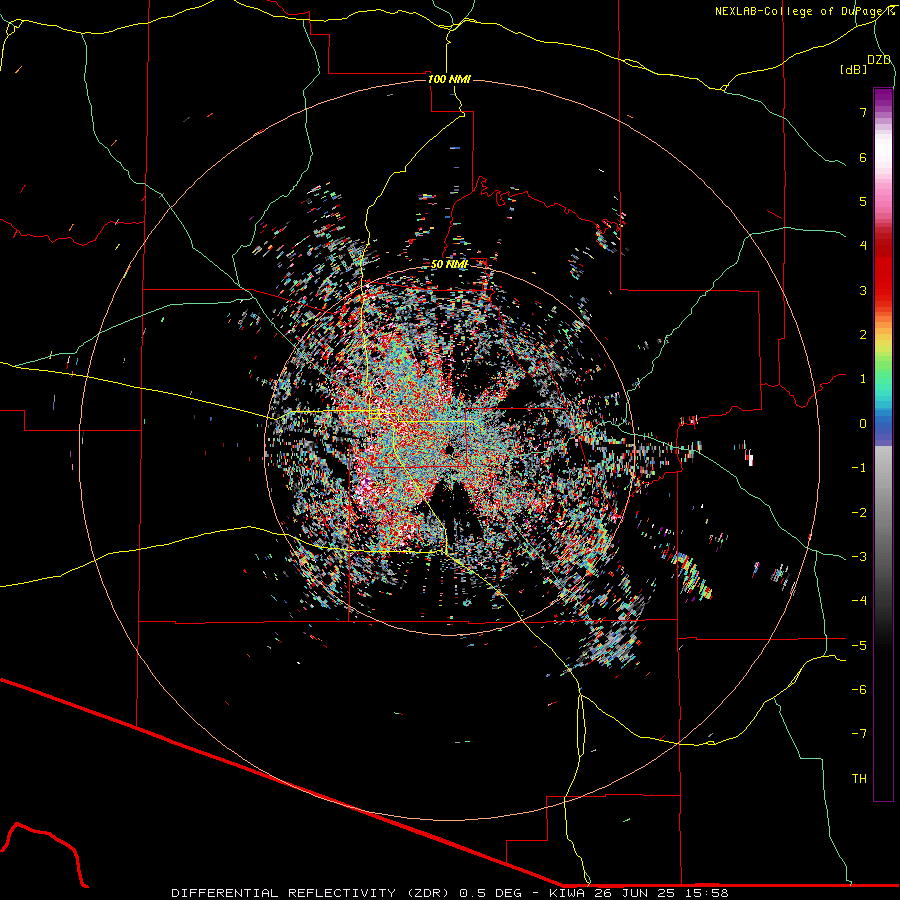The width and height of the screenshot is (900, 900).
Task: Click the 0 value on the scale
Action: point(863,424)
